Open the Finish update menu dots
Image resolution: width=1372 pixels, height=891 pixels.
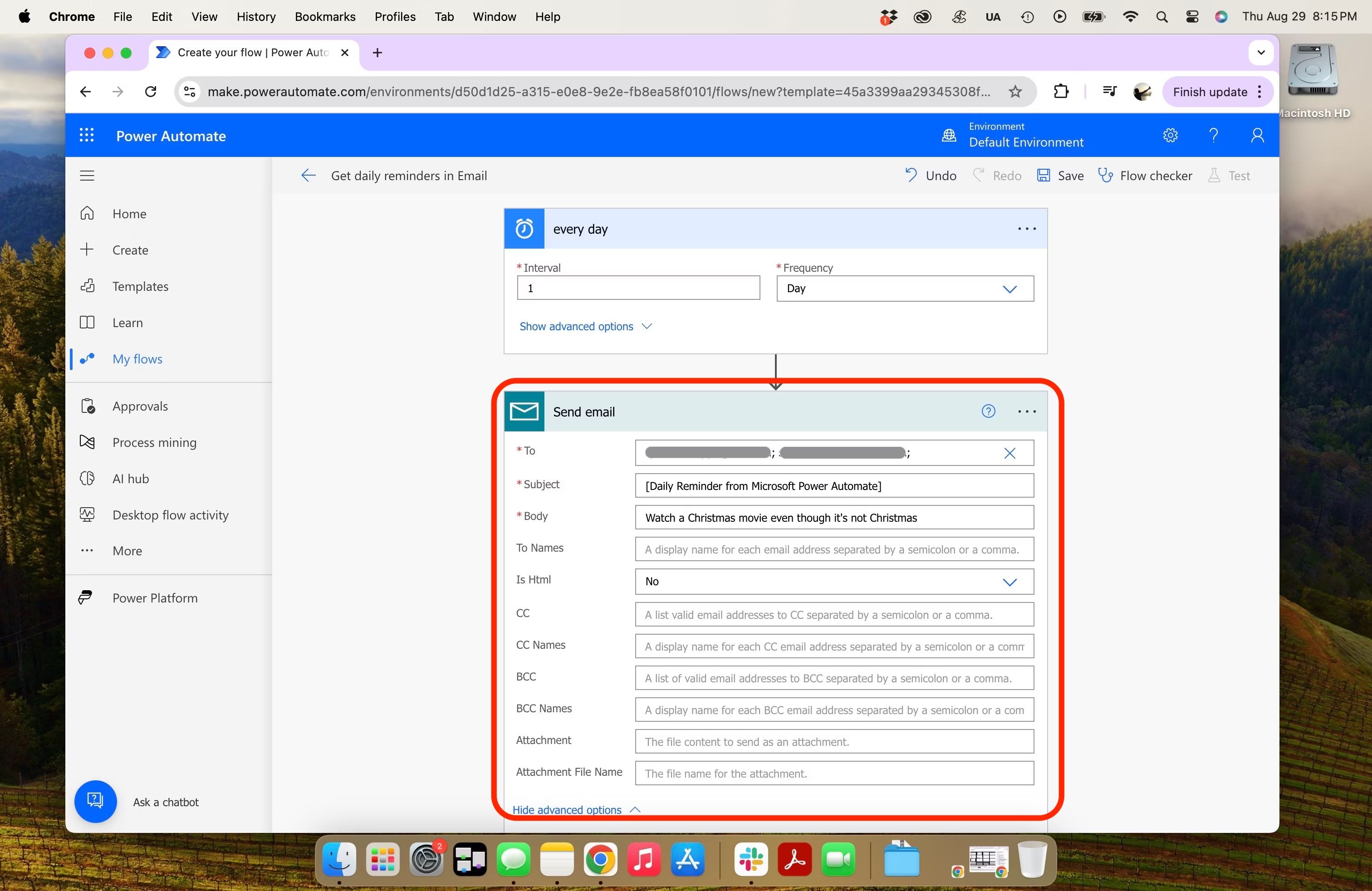pyautogui.click(x=1259, y=92)
